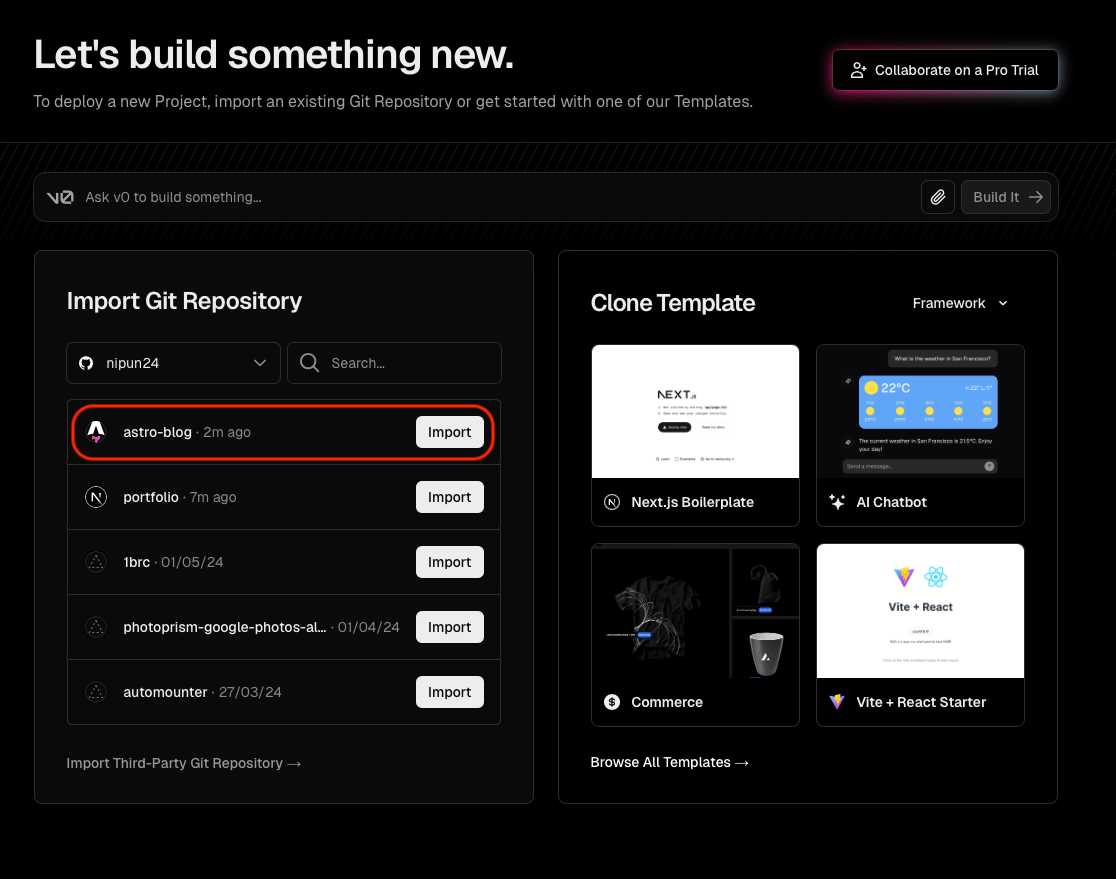
Task: Select the Vite + React Starter thumbnail
Action: (920, 611)
